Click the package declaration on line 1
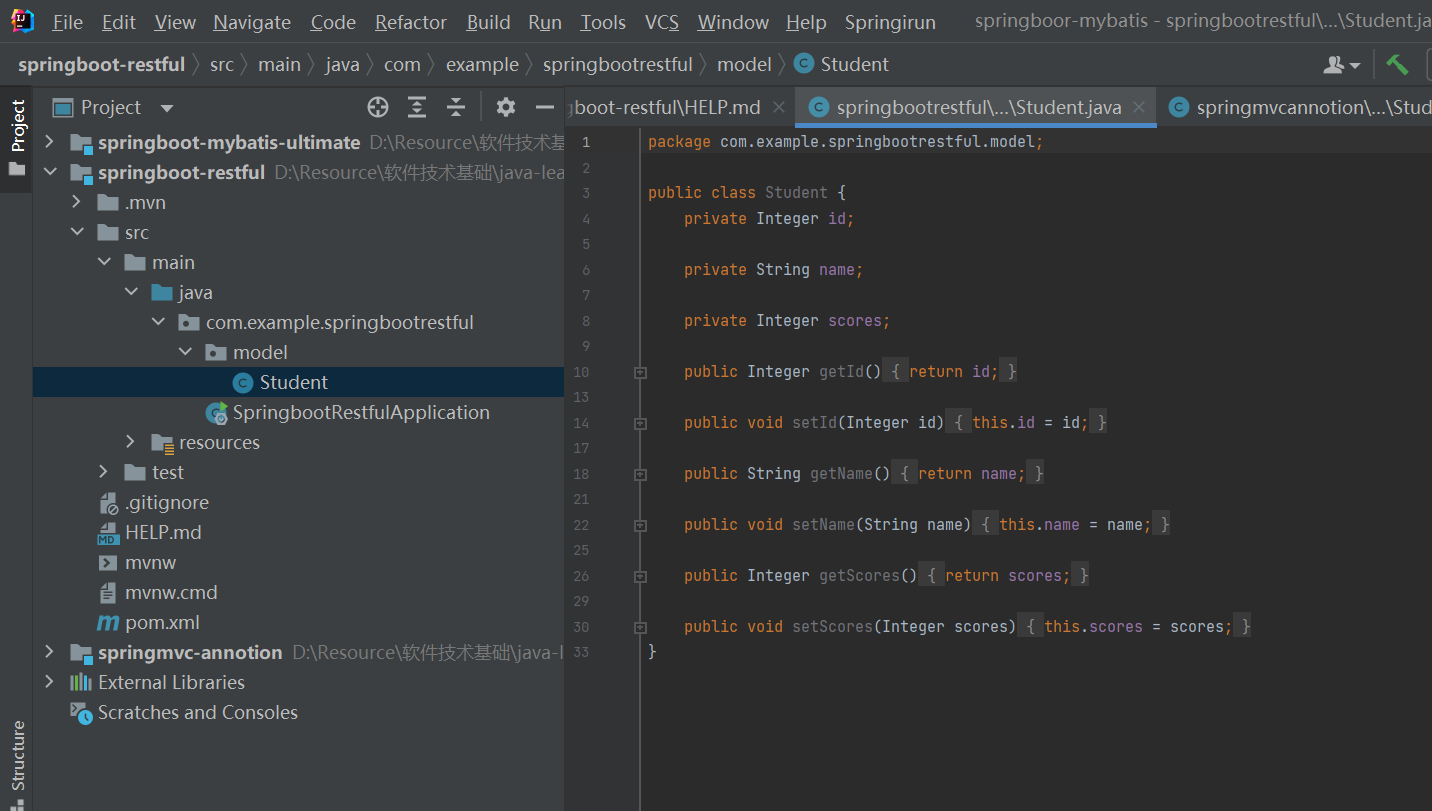1432x811 pixels. click(x=845, y=142)
